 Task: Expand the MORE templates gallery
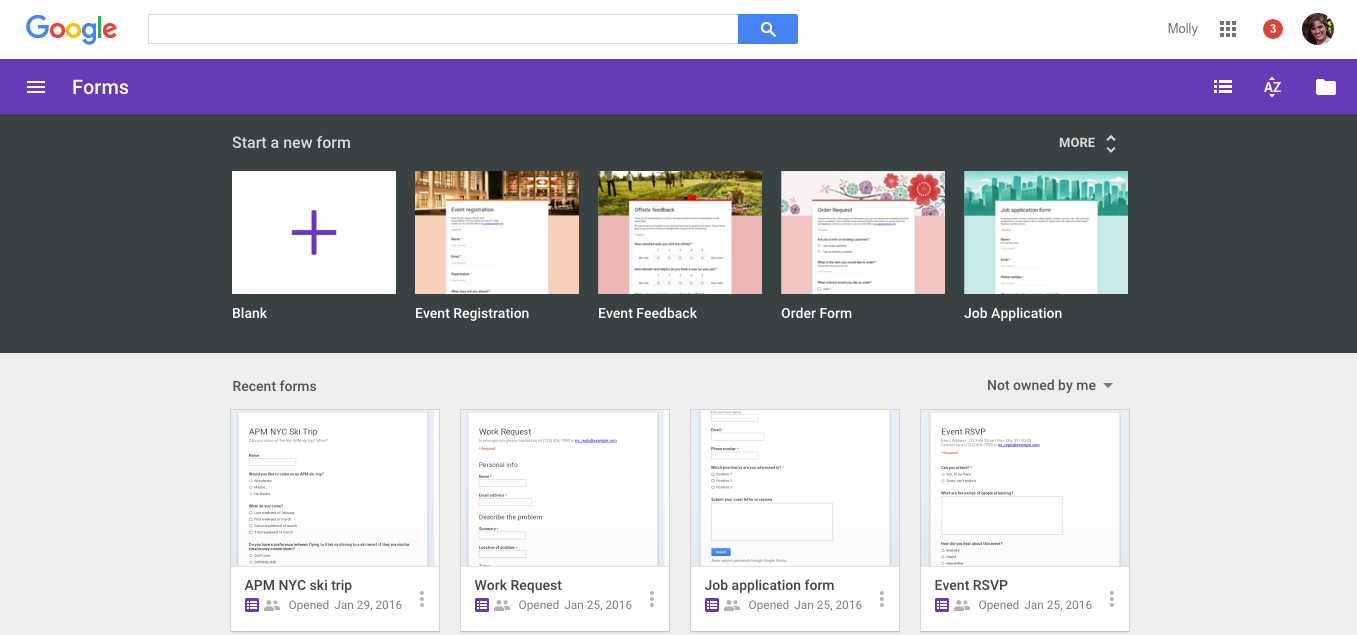tap(1087, 143)
